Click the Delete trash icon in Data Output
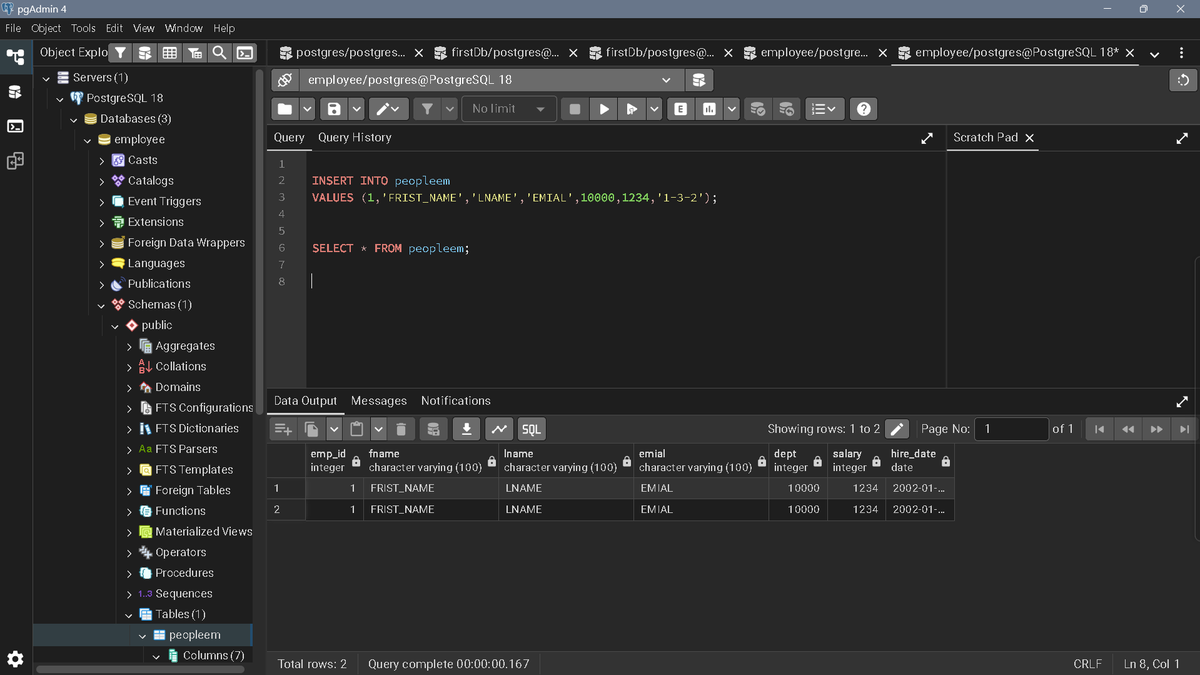This screenshot has width=1200, height=675. [x=401, y=429]
